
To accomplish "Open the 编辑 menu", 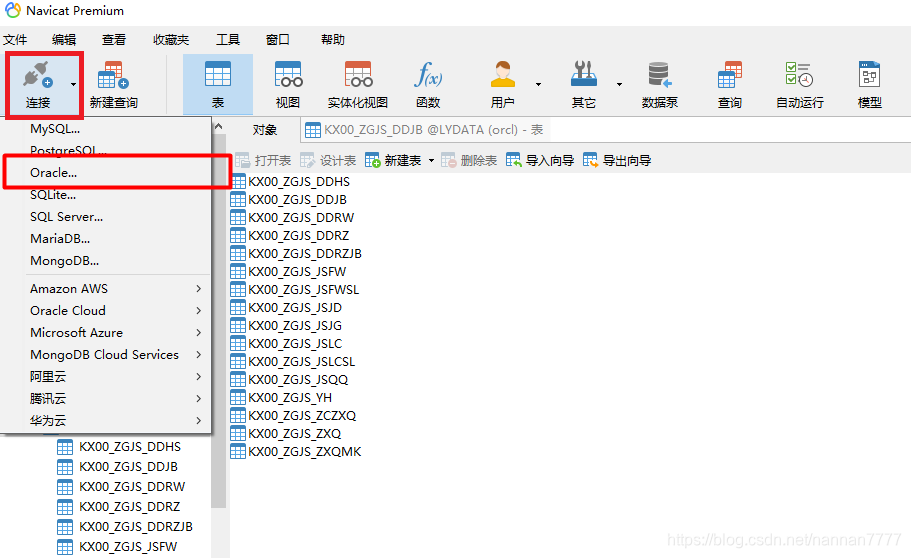I will 64,40.
